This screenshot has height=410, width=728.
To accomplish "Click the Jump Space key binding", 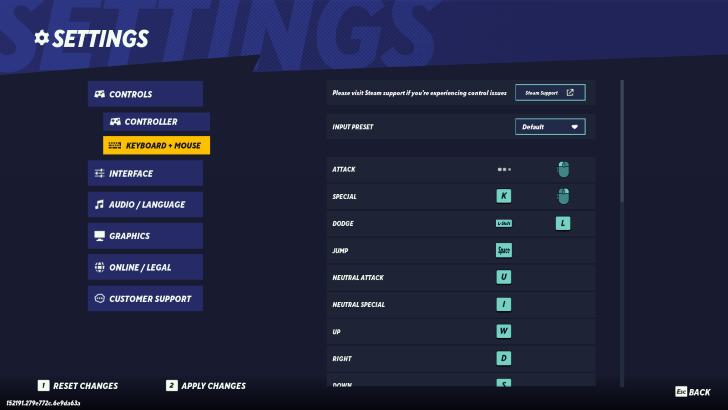I will [x=504, y=250].
